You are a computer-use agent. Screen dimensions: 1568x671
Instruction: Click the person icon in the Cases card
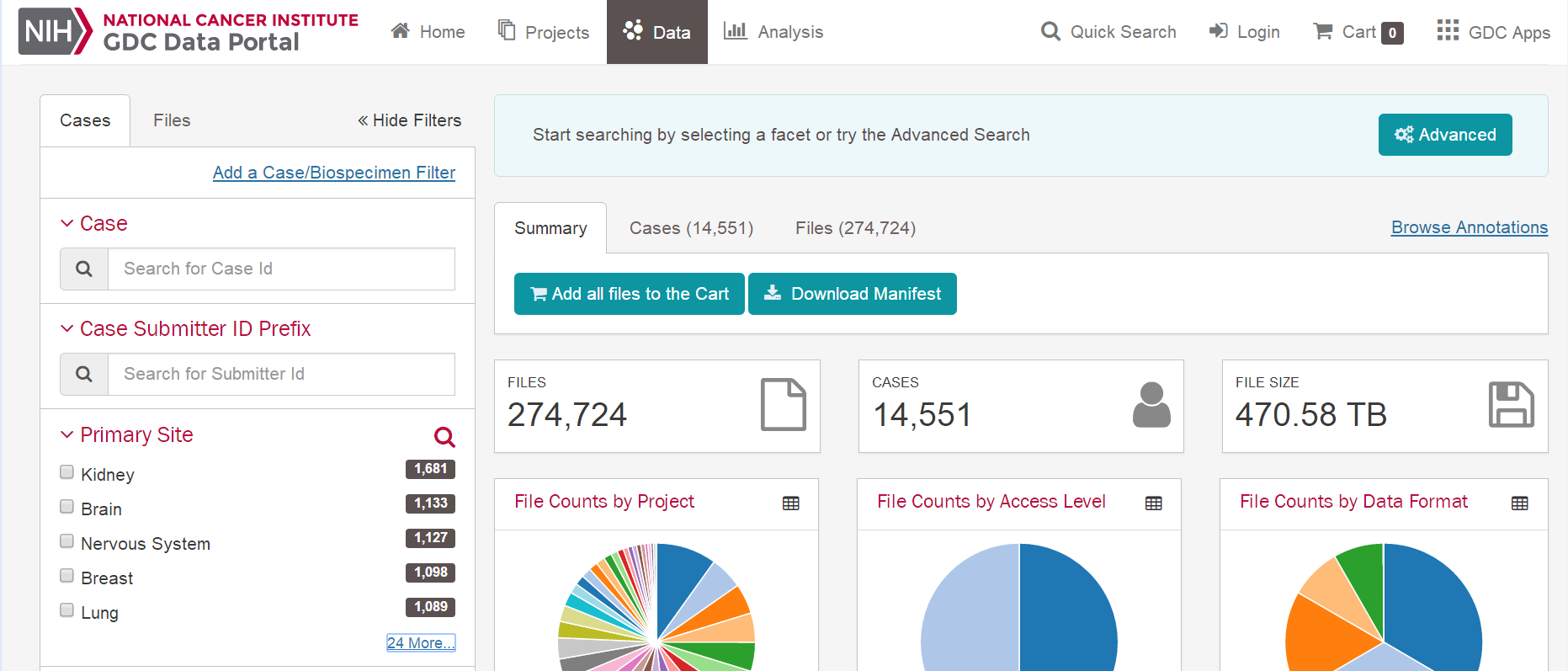tap(1151, 405)
